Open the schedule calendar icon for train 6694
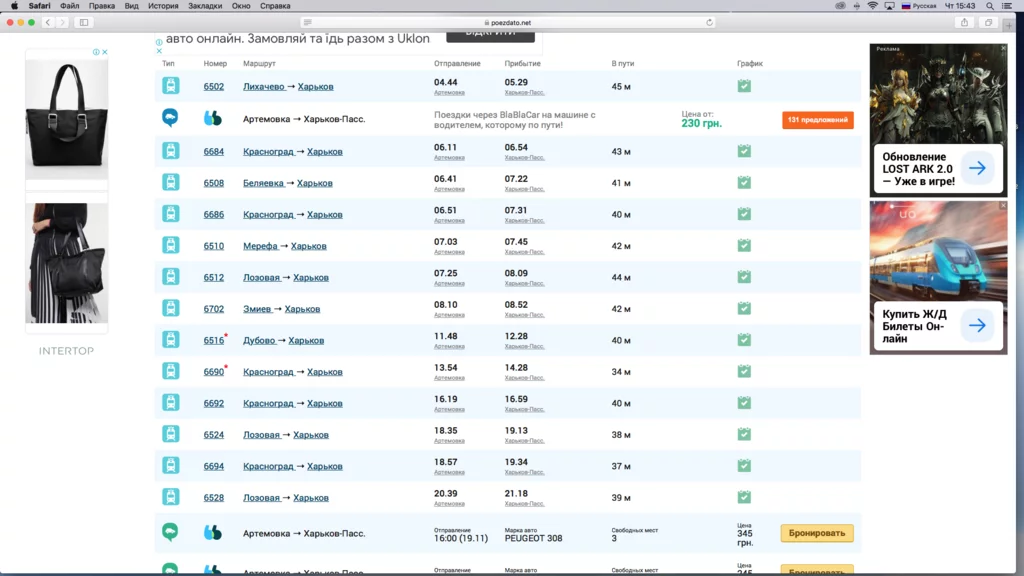 [744, 466]
